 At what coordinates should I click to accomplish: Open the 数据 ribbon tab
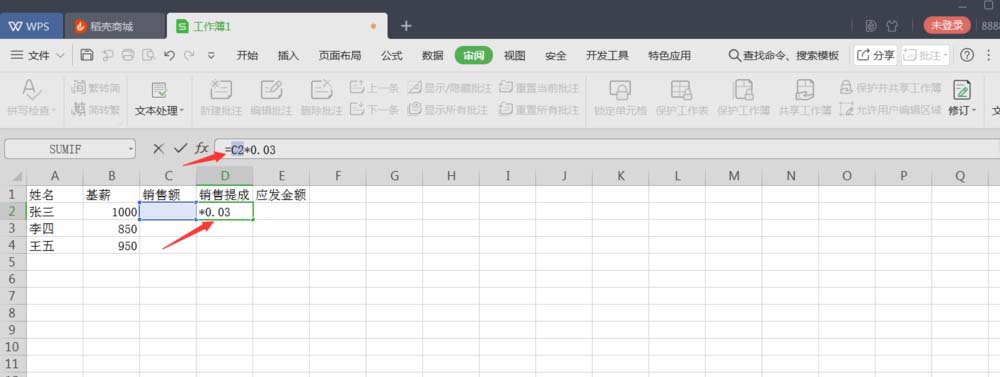432,55
